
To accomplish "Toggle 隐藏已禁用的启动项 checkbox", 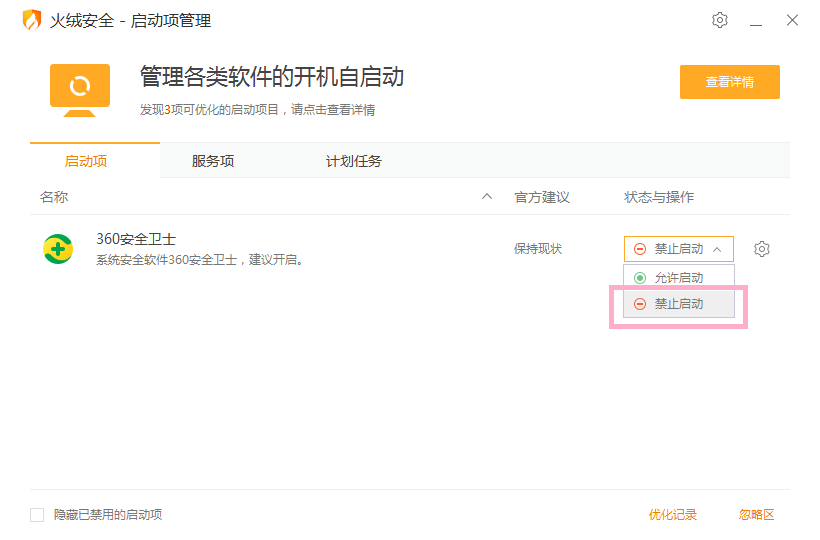I will (37, 515).
